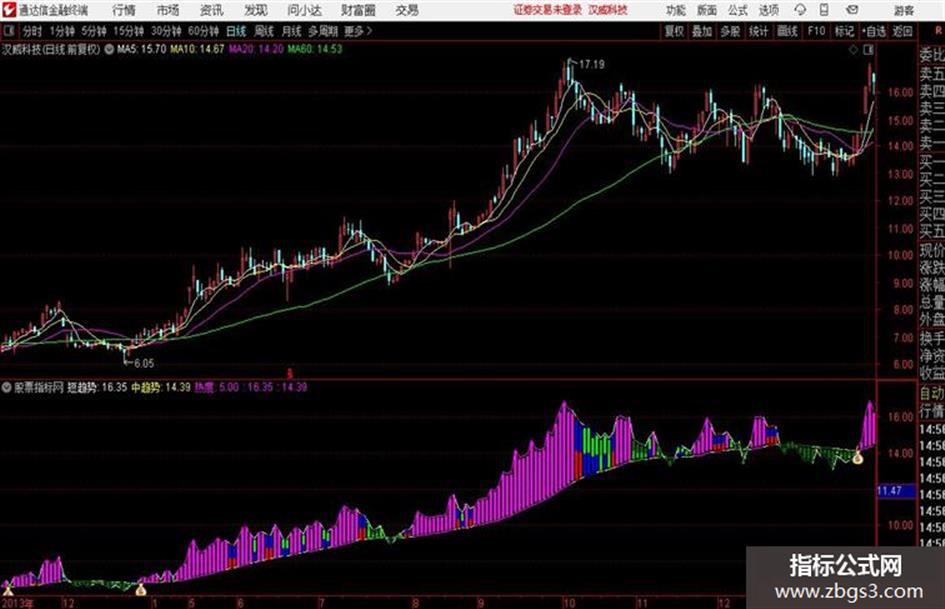The height and width of the screenshot is (609, 945).
Task: Click the money-bag signal near December end
Action: point(858,458)
